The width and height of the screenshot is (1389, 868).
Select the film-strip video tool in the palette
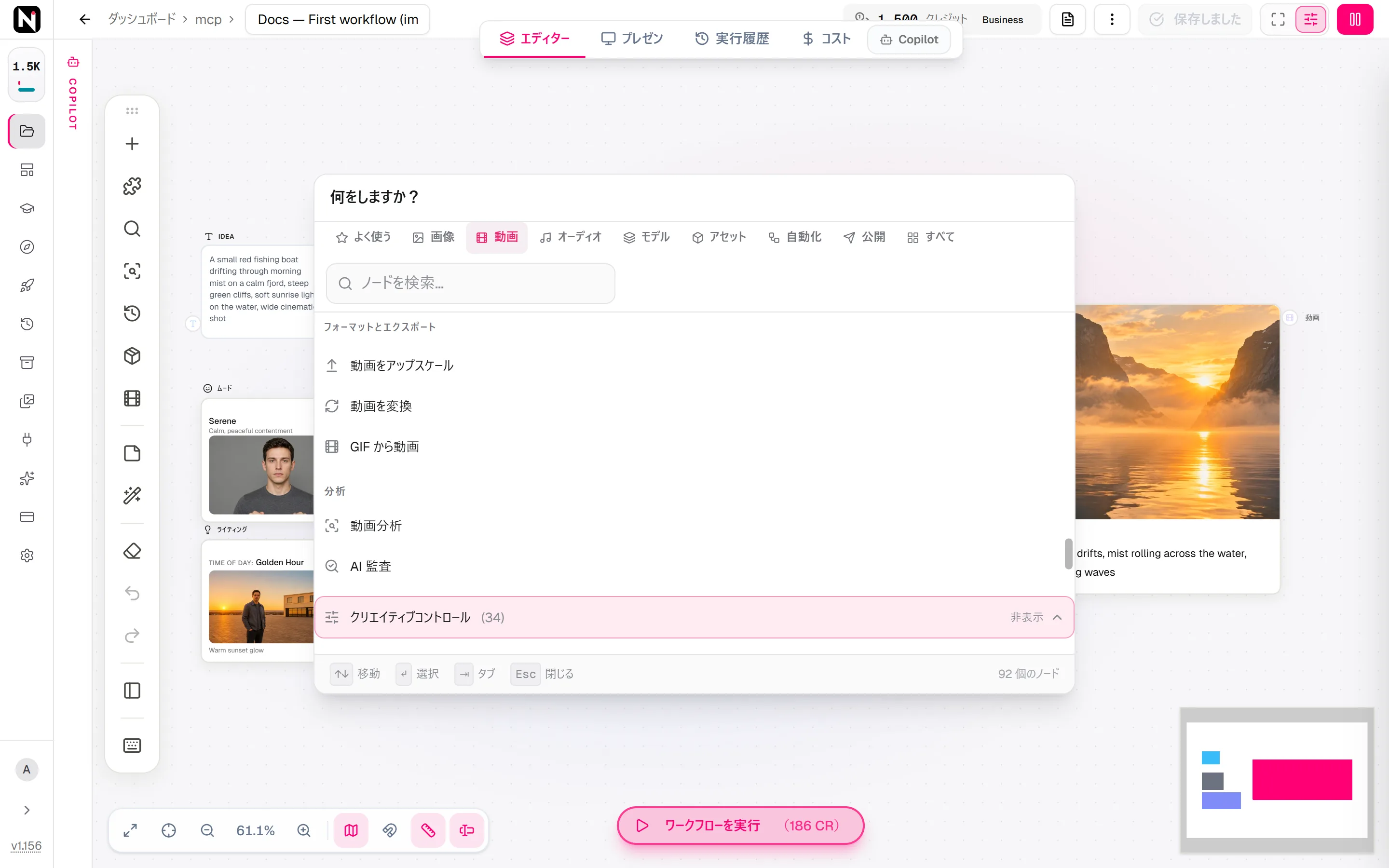[x=132, y=398]
